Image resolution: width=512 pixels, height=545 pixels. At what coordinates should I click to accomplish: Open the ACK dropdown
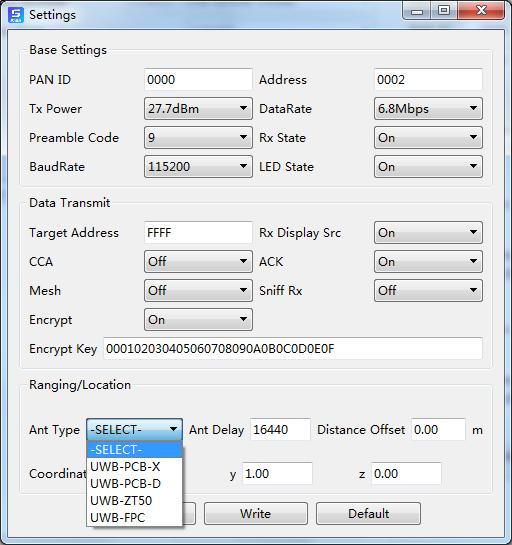428,261
